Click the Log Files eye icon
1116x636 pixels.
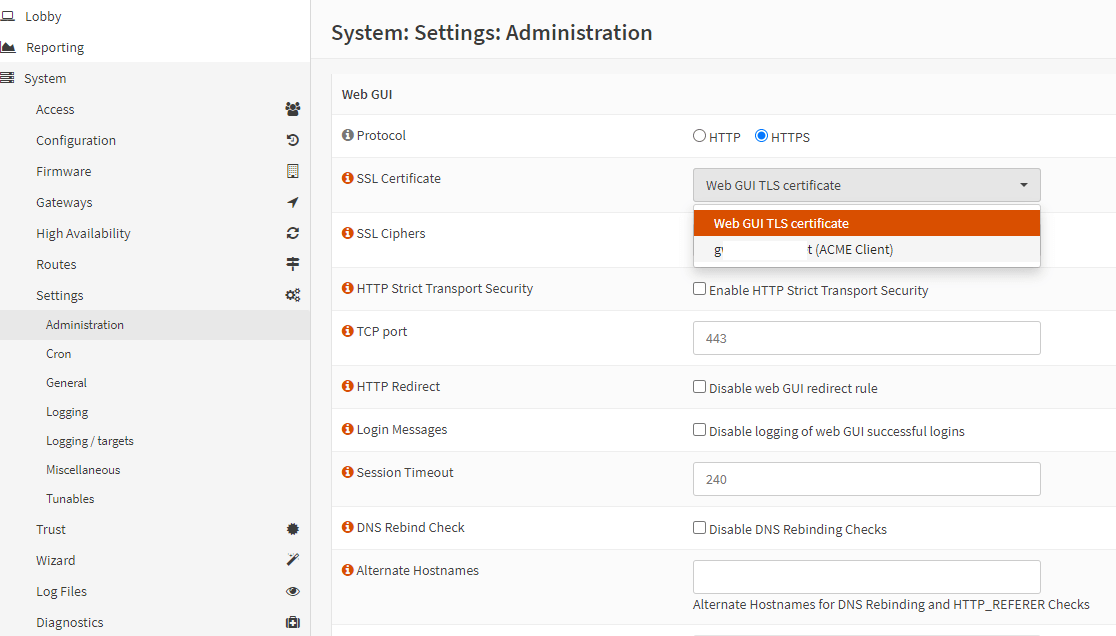(292, 592)
